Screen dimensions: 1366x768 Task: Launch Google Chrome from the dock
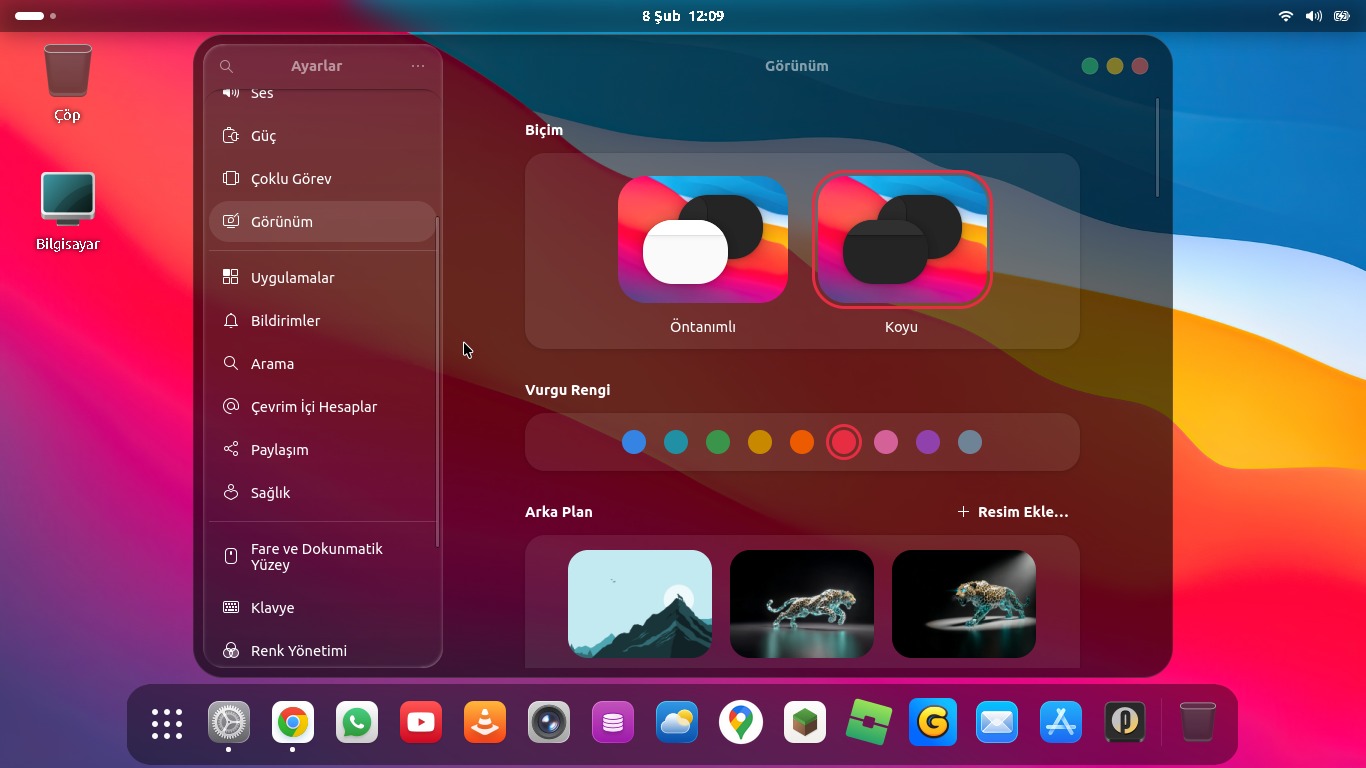[293, 722]
